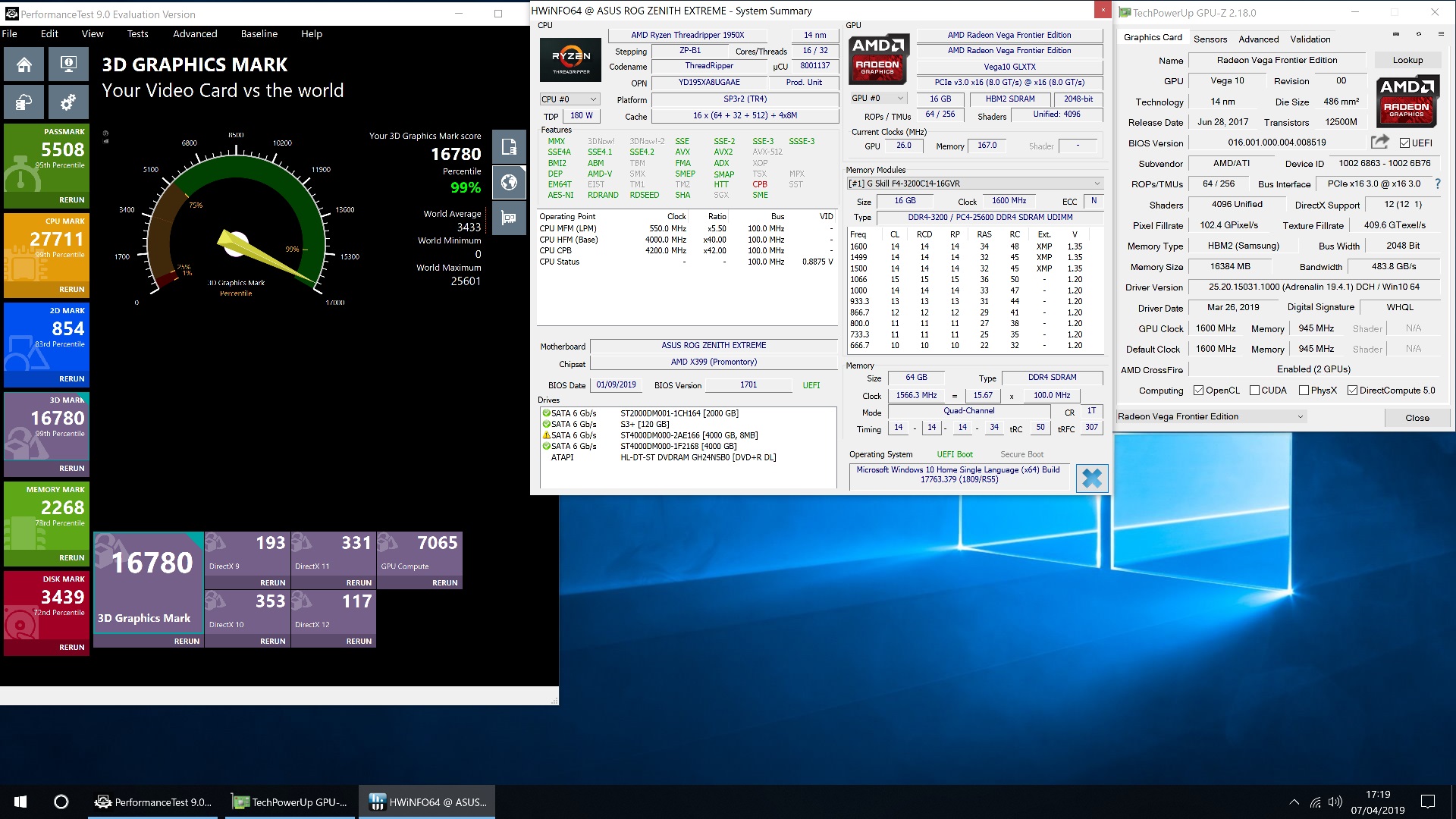This screenshot has height=819, width=1456.
Task: Toggle the PhysX checkbox
Action: click(x=1304, y=391)
